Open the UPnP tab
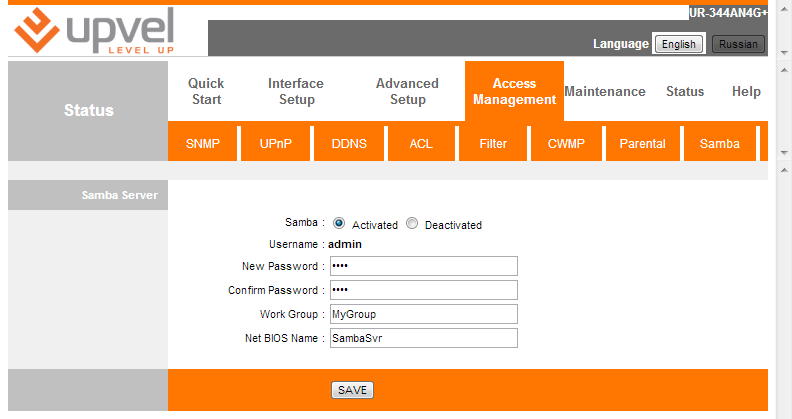792x419 pixels. click(276, 143)
